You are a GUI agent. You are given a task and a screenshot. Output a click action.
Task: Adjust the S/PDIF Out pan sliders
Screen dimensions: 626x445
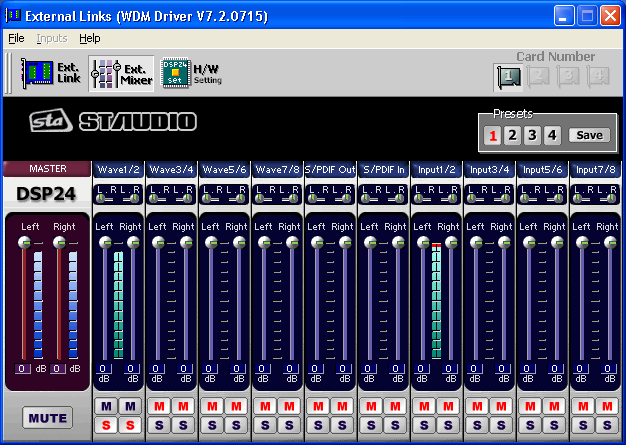330,194
